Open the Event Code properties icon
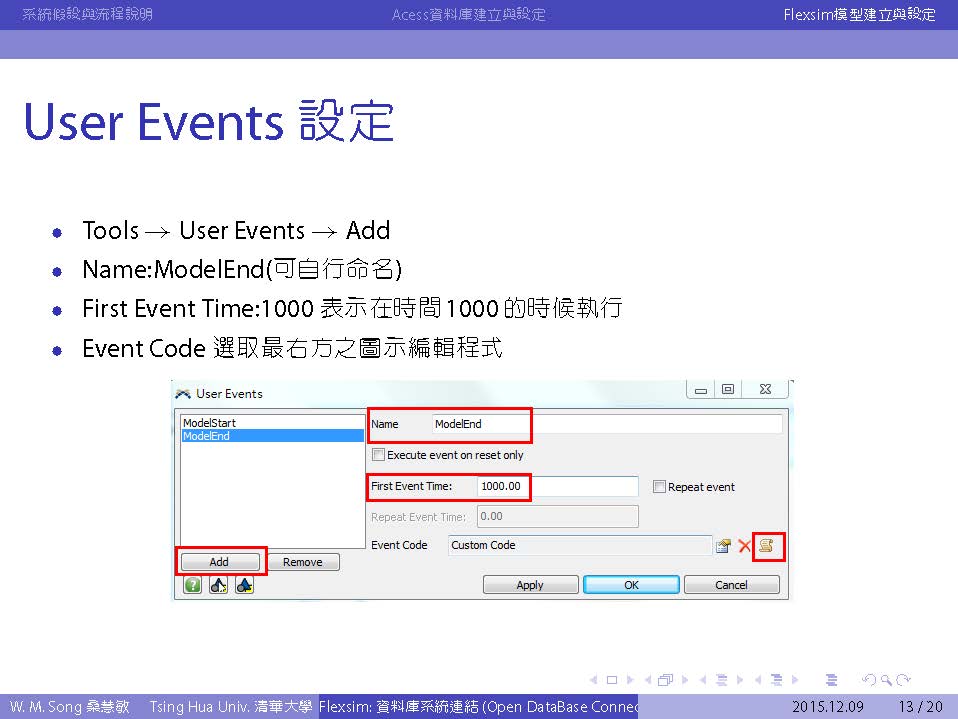 pyautogui.click(x=723, y=546)
